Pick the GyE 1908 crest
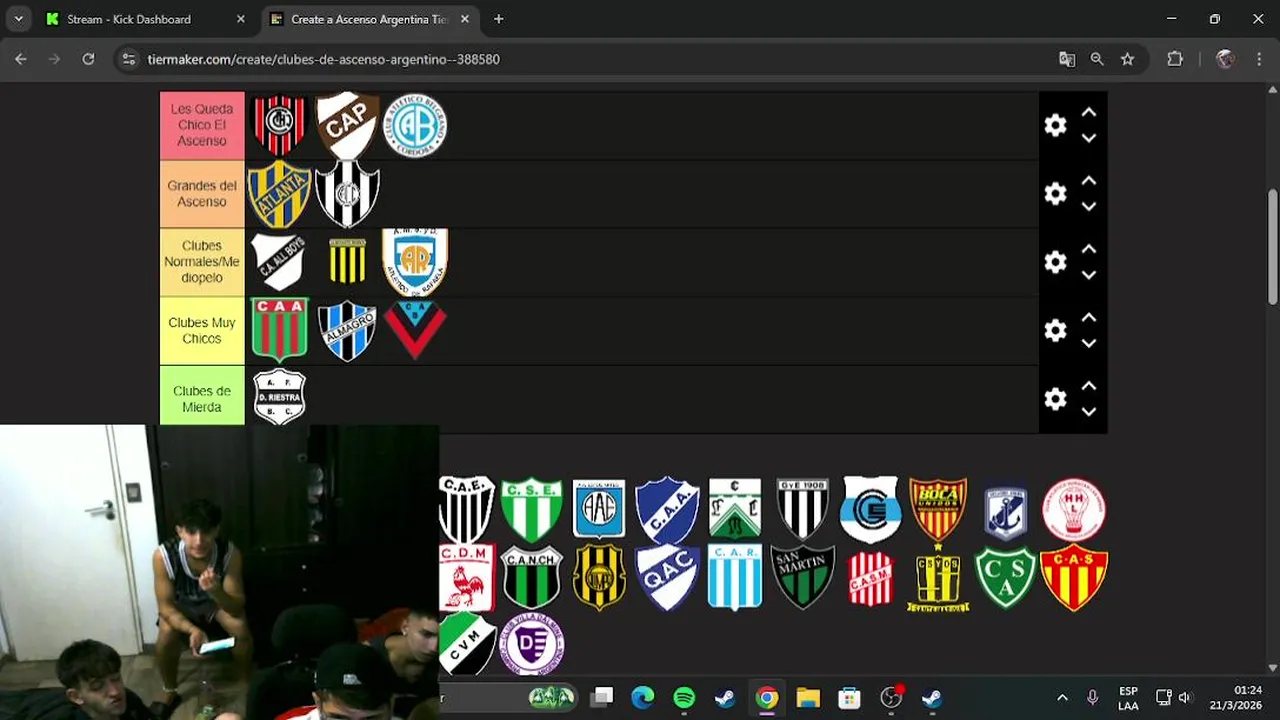 [x=803, y=509]
